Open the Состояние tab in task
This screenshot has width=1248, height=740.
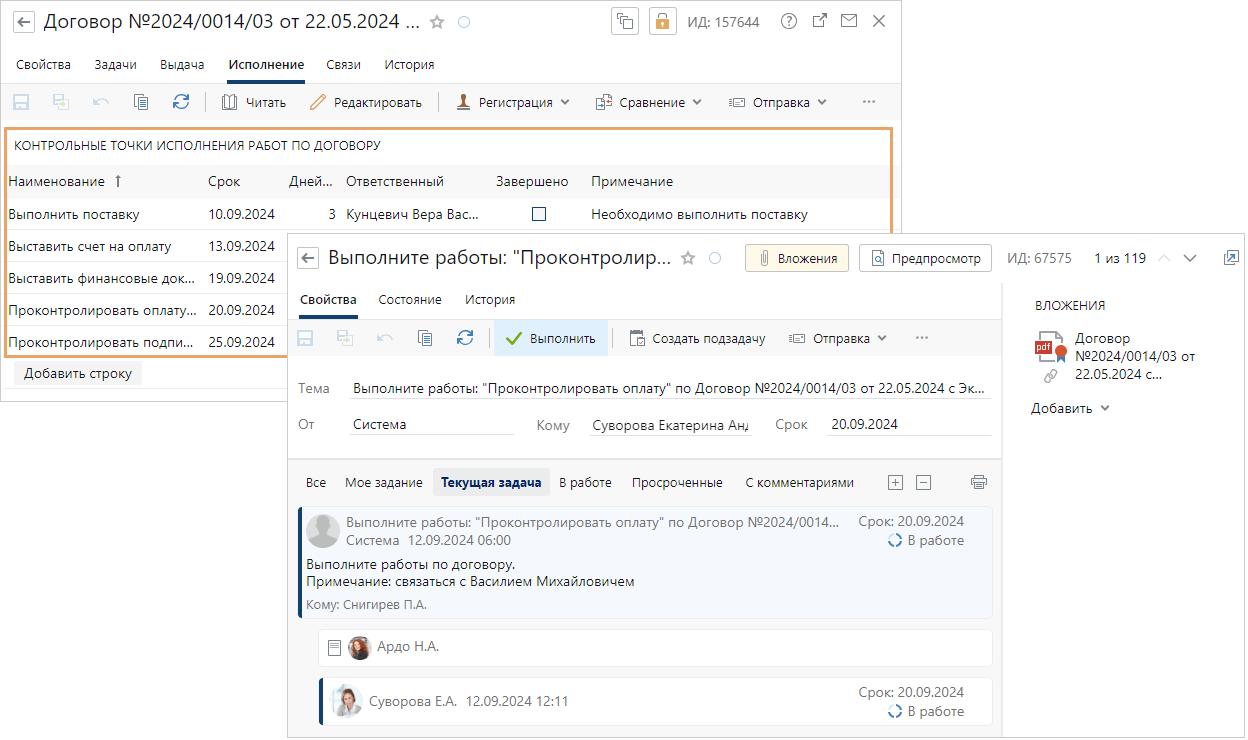[x=410, y=299]
